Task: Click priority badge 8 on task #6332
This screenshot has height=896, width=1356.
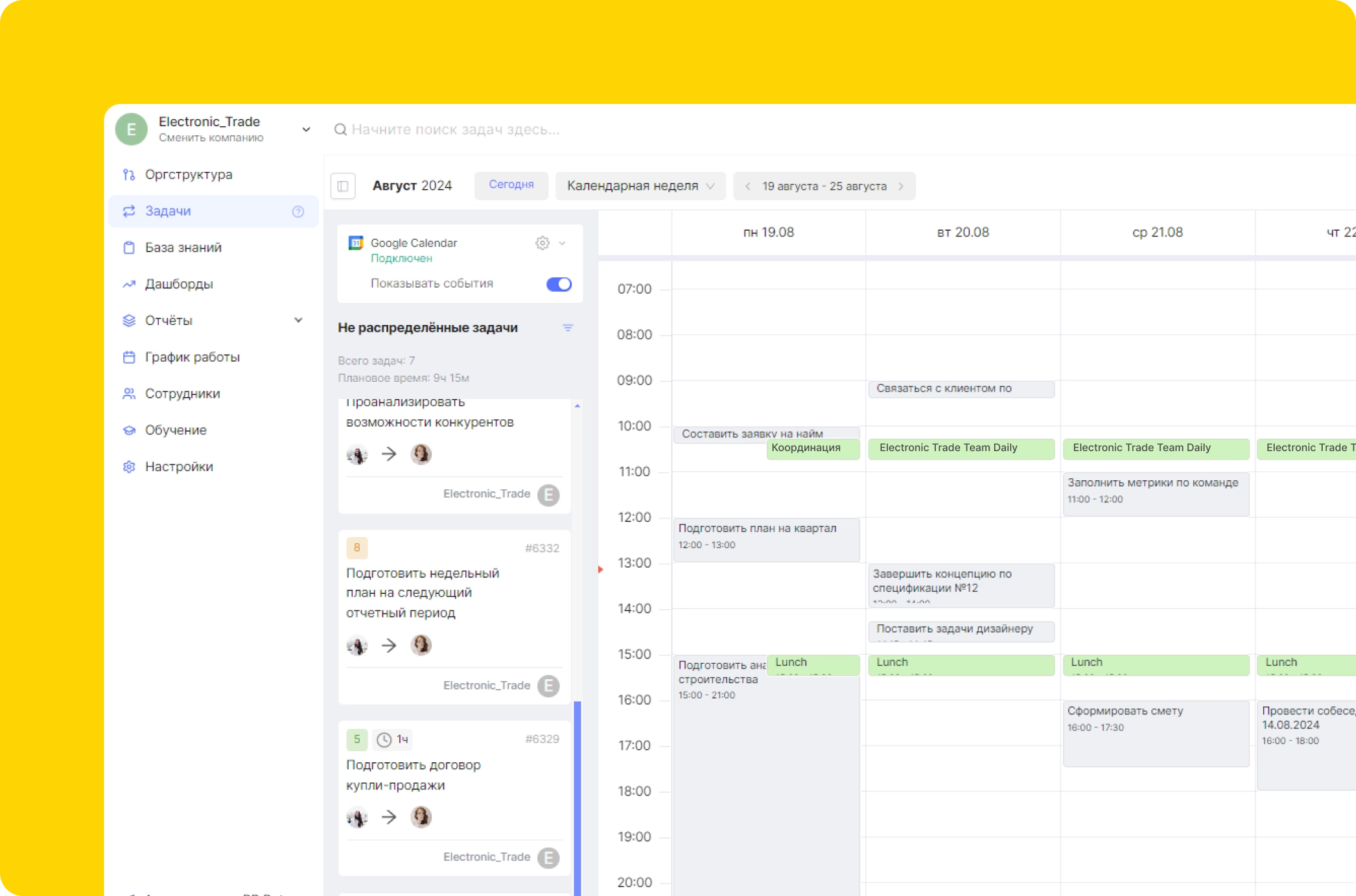Action: pyautogui.click(x=357, y=547)
